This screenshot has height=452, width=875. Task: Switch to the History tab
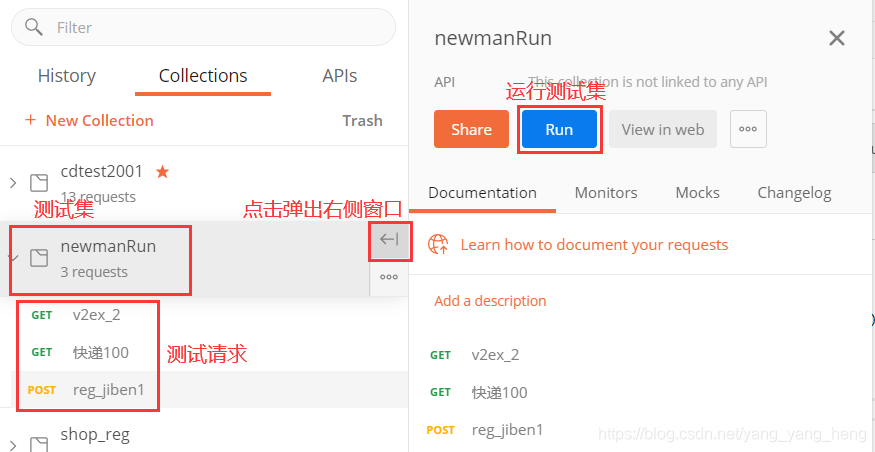66,75
